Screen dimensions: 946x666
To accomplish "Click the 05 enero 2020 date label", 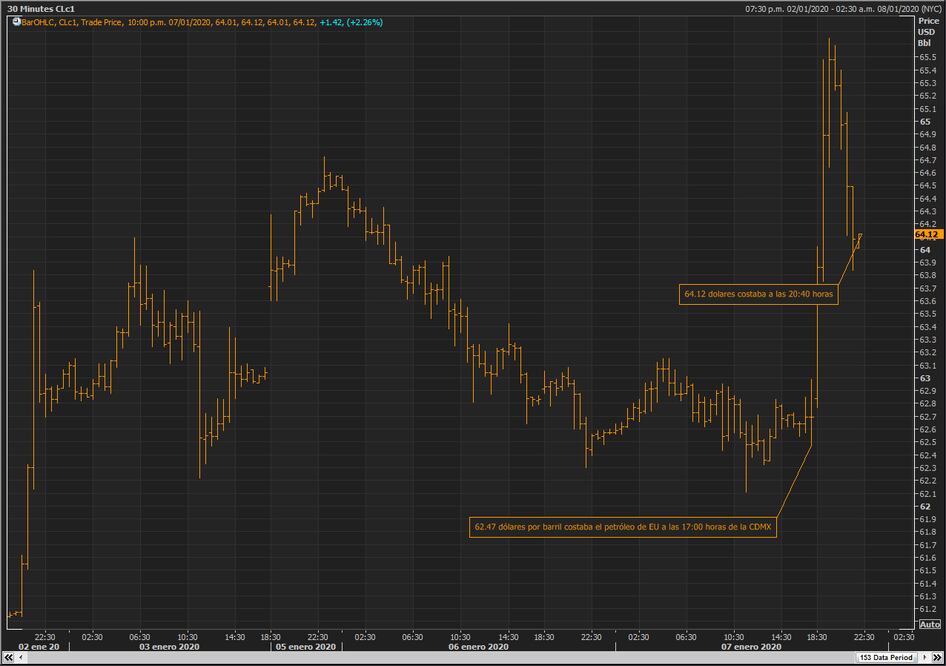I will point(306,647).
